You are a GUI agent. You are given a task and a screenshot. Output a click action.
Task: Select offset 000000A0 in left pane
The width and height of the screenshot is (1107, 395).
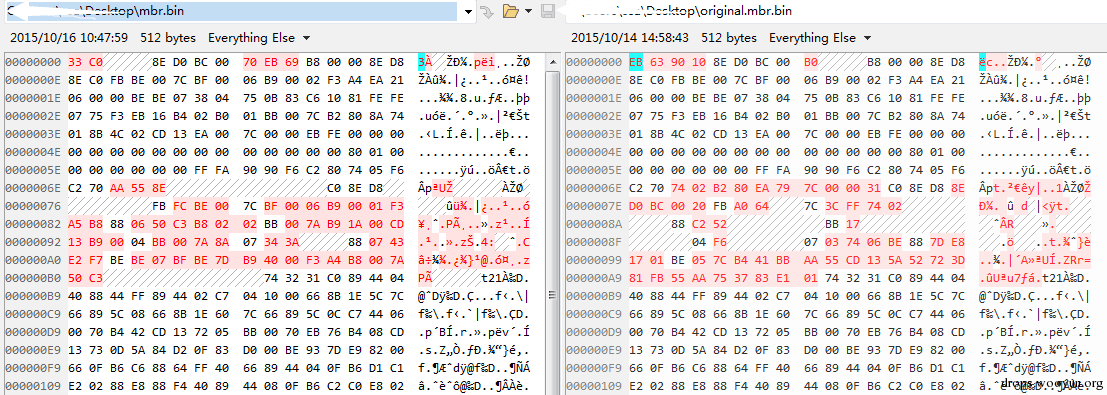(x=32, y=260)
